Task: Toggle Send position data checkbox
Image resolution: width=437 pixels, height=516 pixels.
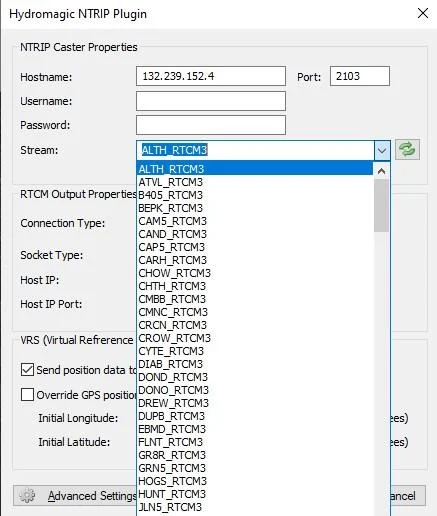Action: [27, 370]
